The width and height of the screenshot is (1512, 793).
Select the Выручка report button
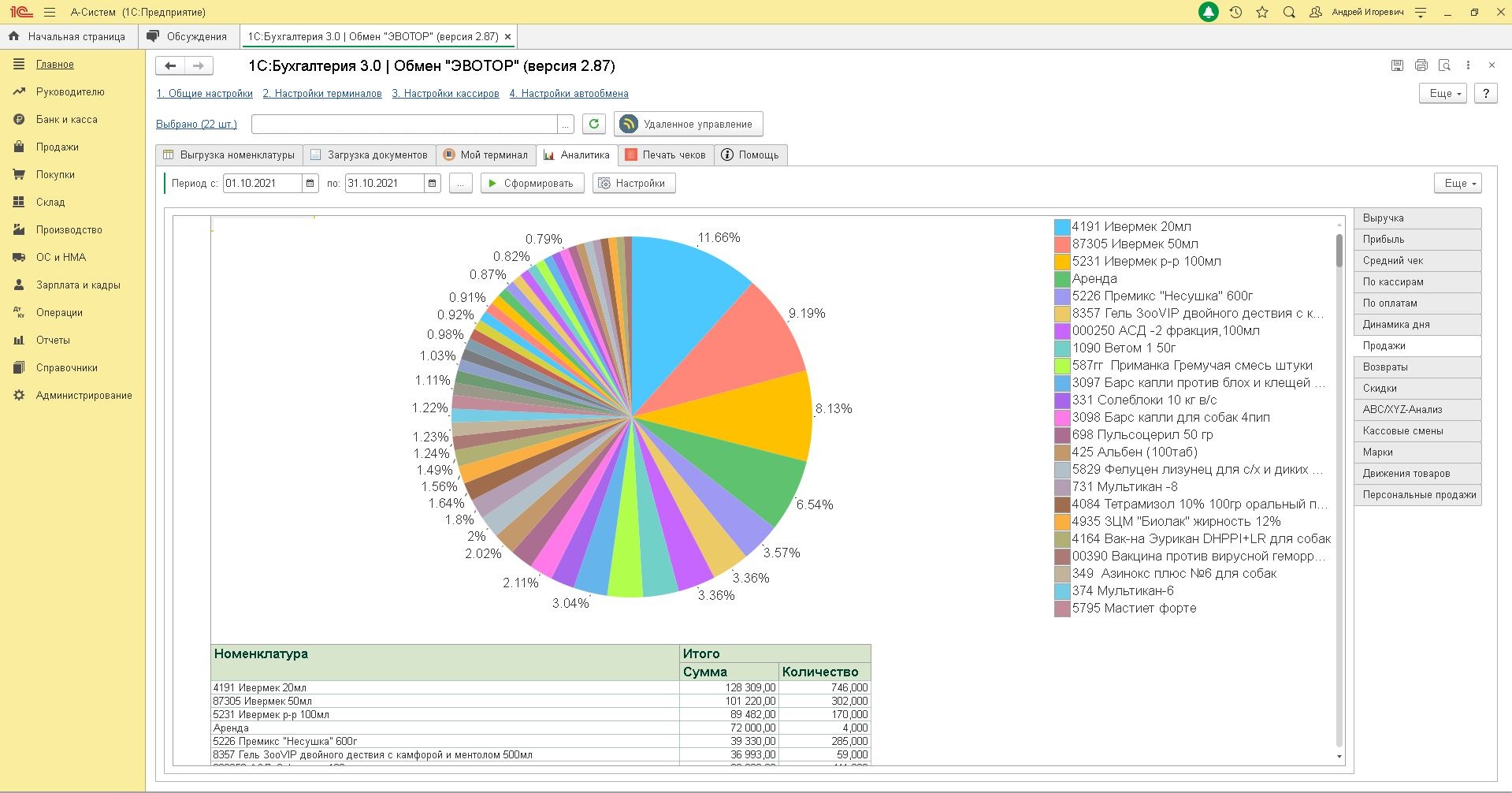tap(1417, 218)
